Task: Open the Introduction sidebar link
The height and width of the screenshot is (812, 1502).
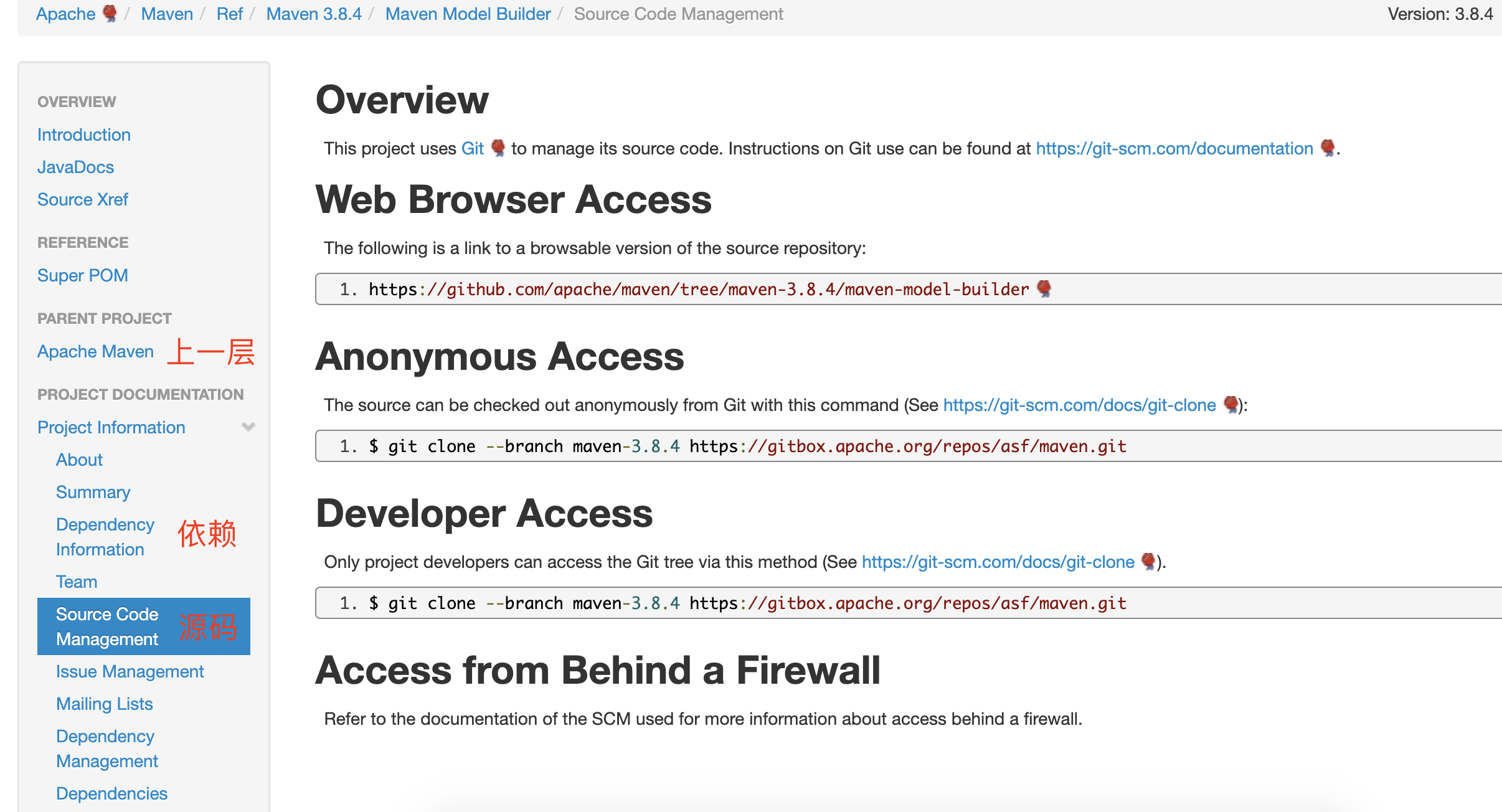Action: (84, 135)
